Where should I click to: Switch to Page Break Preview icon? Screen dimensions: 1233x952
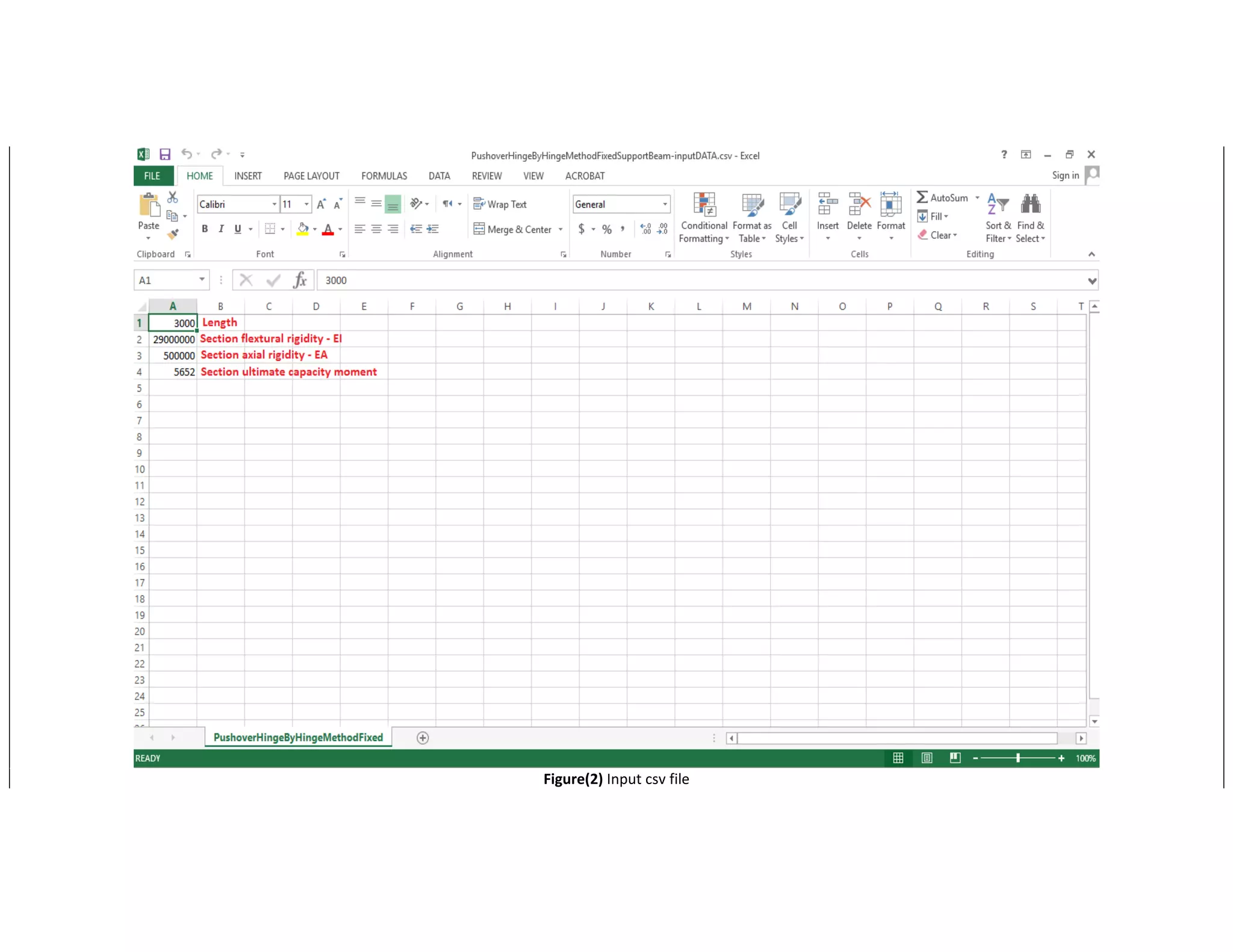tap(955, 758)
